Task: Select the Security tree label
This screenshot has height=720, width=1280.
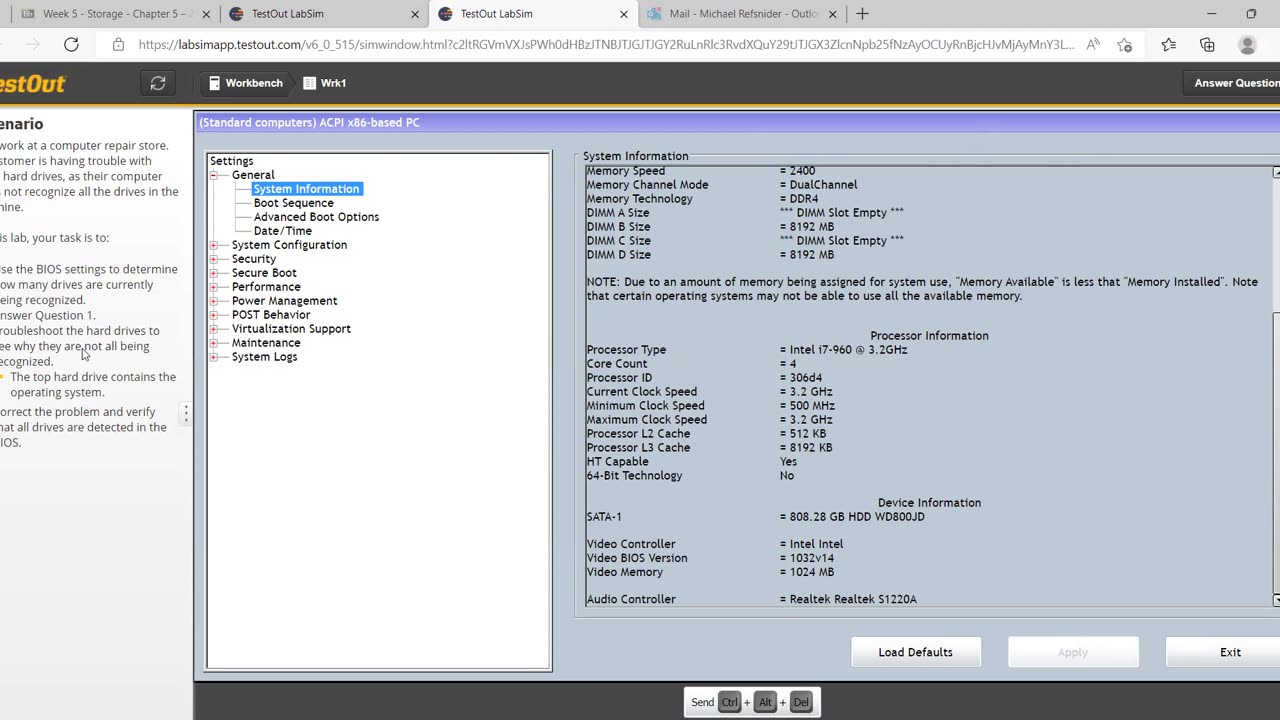Action: click(254, 259)
